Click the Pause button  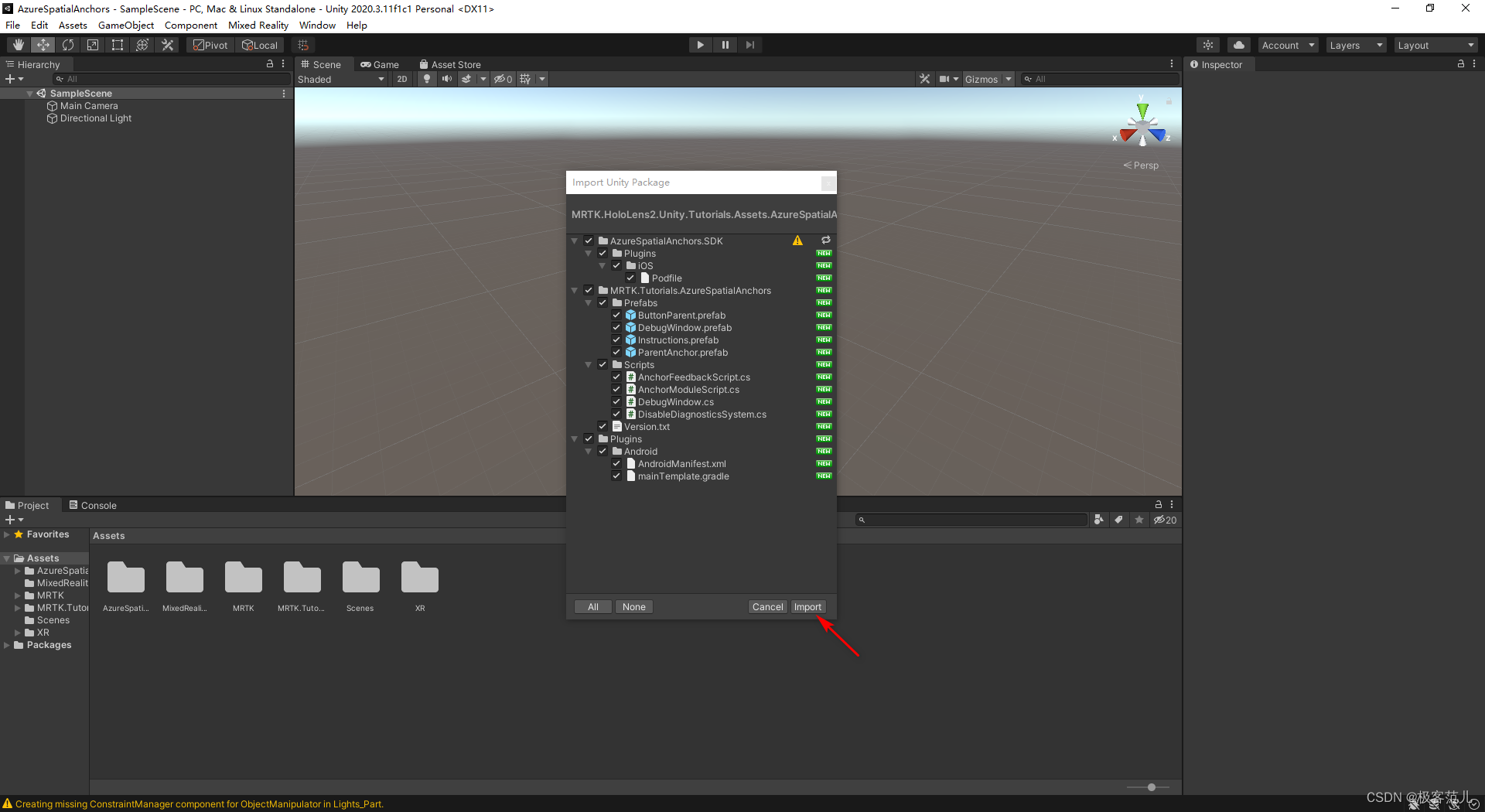725,45
